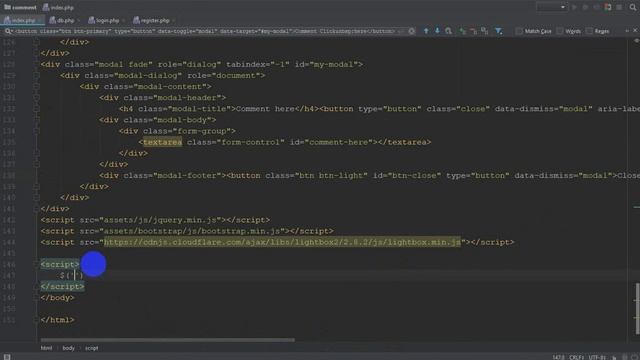Collapse the modal-dialog div fold marker
The image size is (640, 360).
pos(36,75)
